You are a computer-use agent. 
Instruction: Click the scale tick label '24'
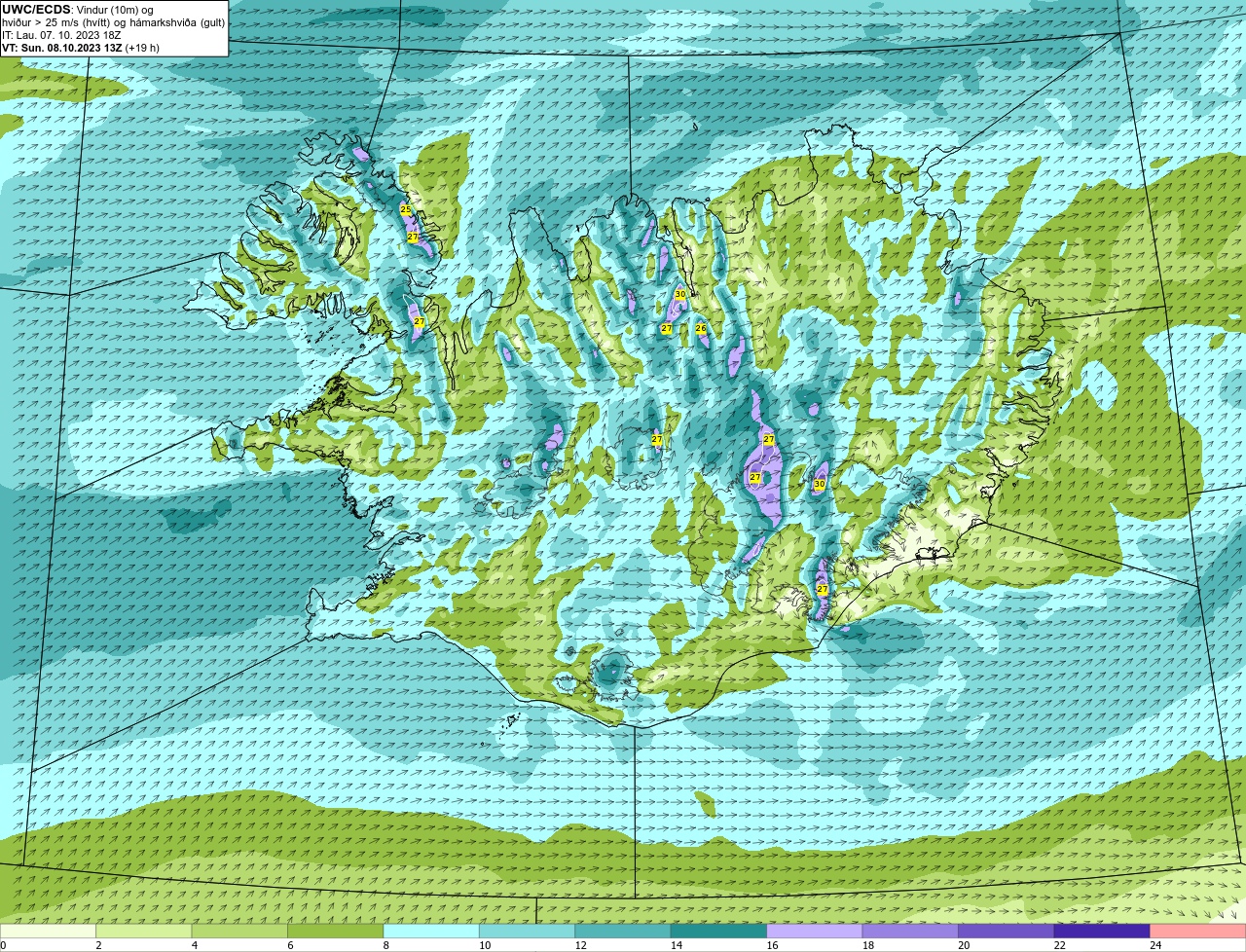(1154, 945)
